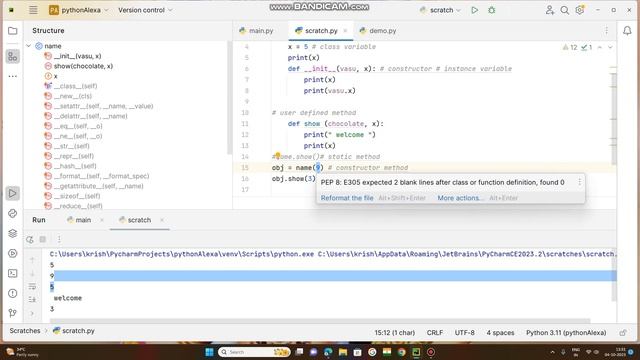Stop the running process
The width and height of the screenshot is (640, 360).
(43, 240)
